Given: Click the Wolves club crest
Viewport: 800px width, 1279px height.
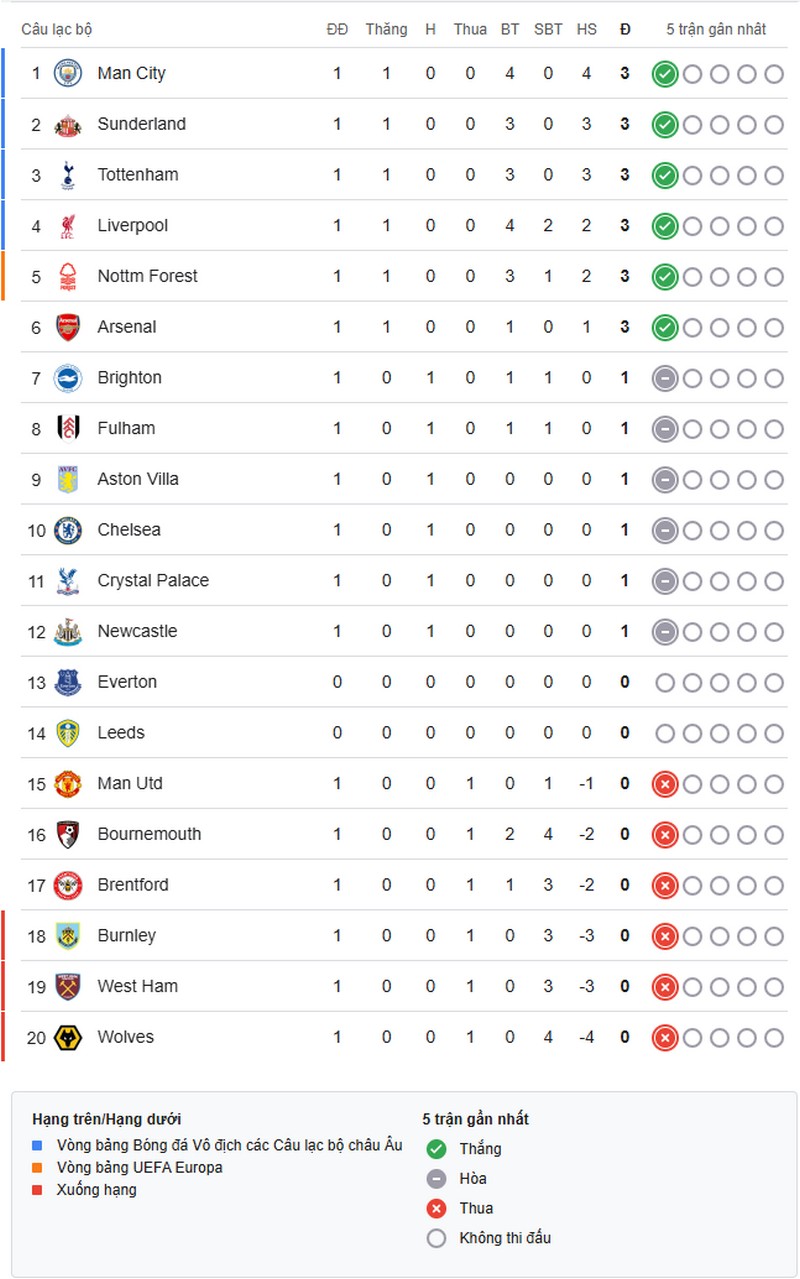Looking at the screenshot, I should pos(67,1037).
